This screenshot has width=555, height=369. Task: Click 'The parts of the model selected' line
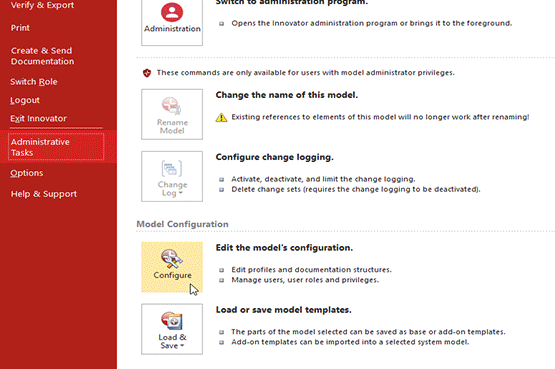click(368, 332)
